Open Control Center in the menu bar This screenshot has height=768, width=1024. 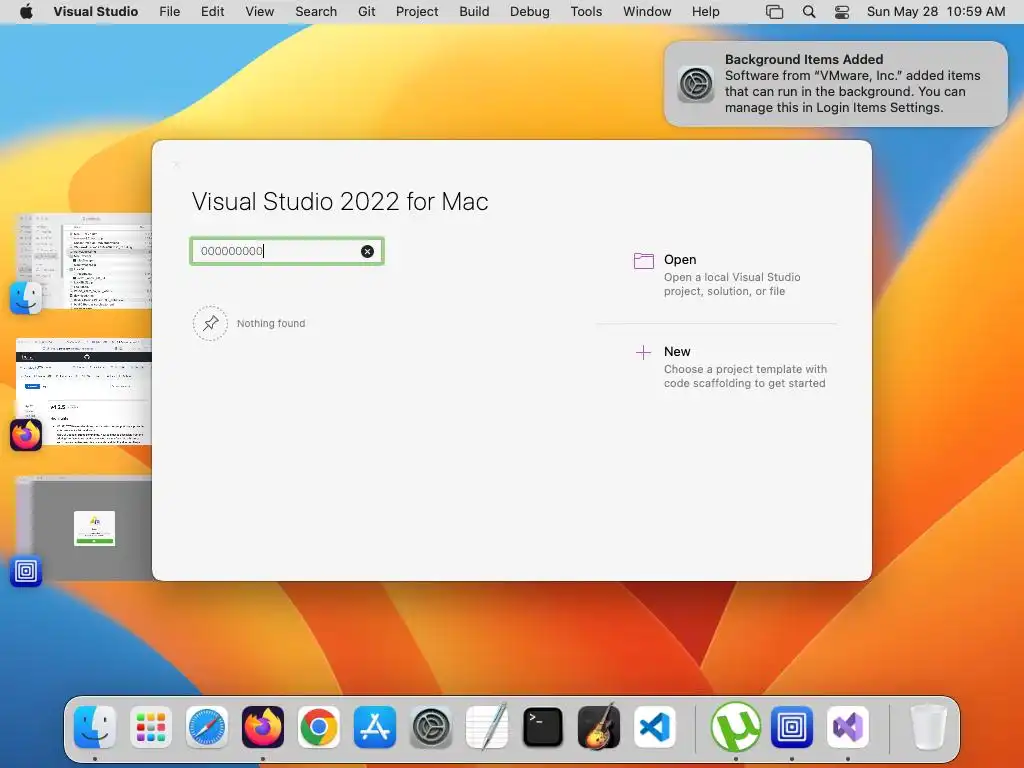tap(842, 12)
